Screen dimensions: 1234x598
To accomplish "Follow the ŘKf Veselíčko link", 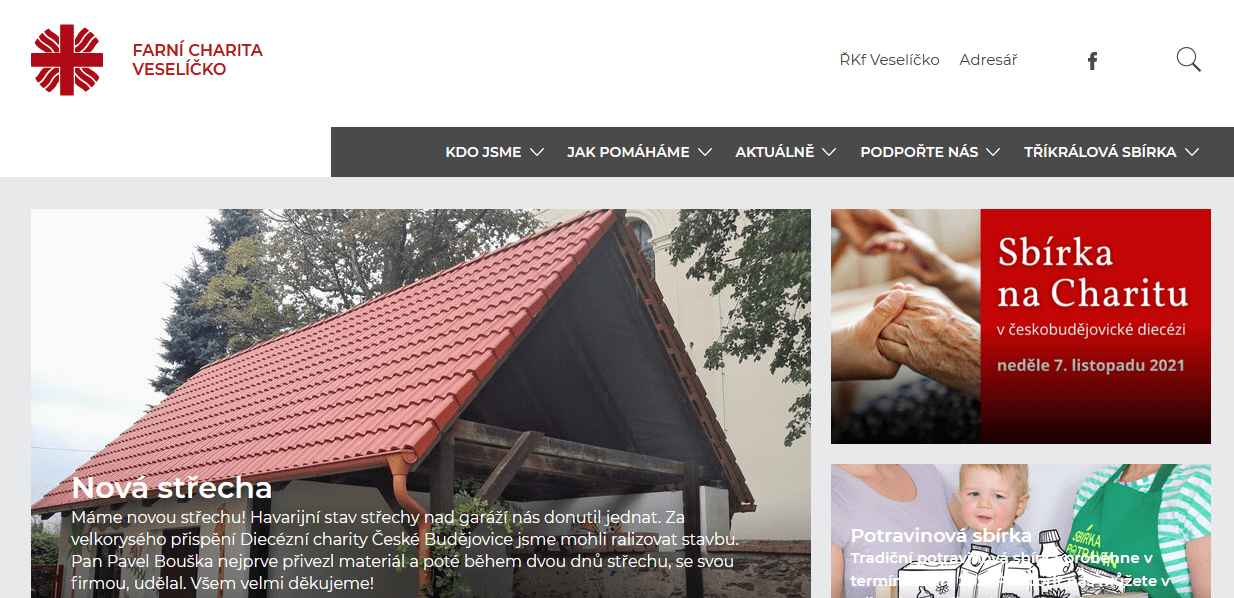I will coord(890,60).
